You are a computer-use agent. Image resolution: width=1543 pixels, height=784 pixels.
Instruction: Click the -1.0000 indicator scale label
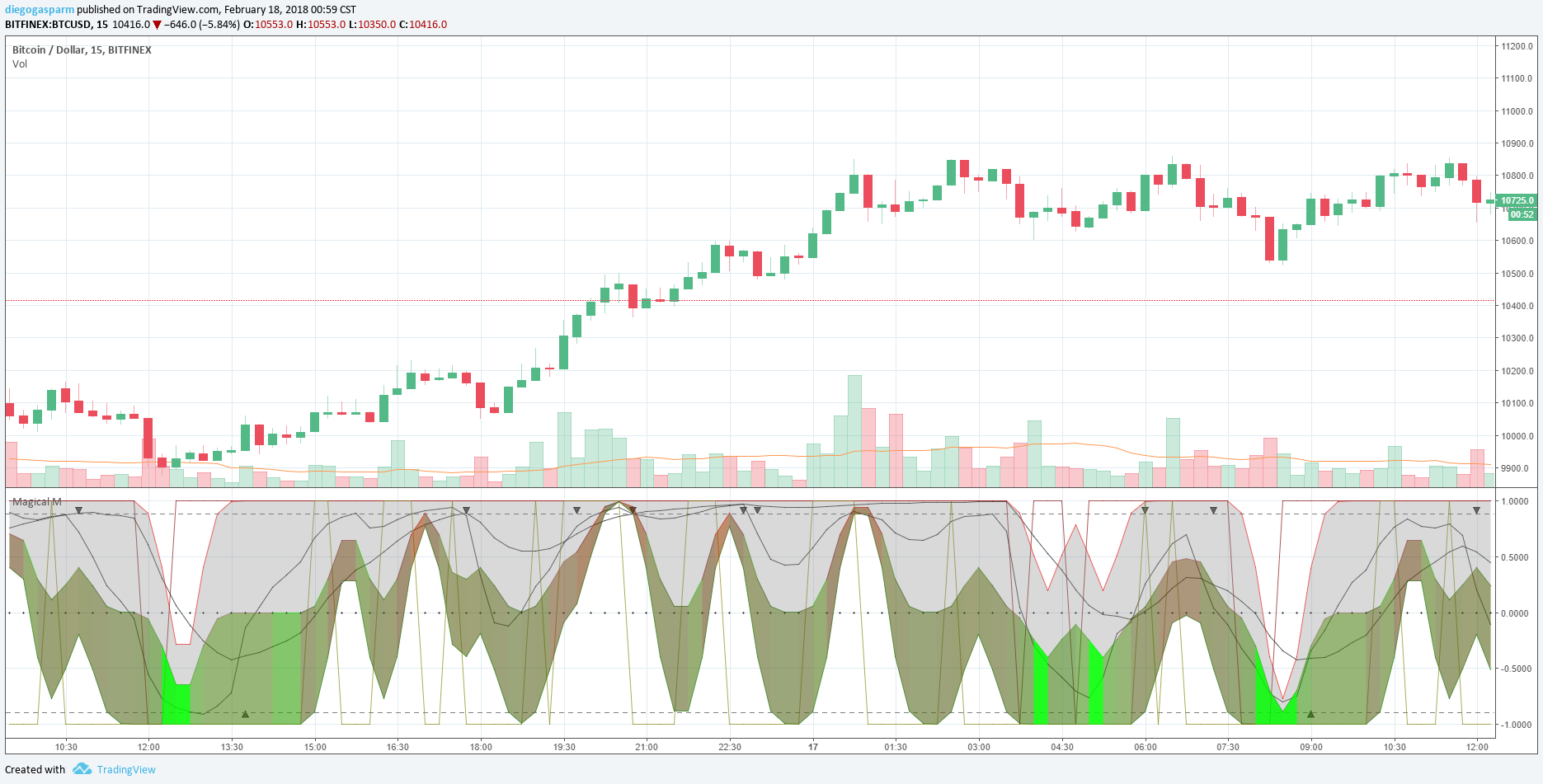[x=1514, y=725]
